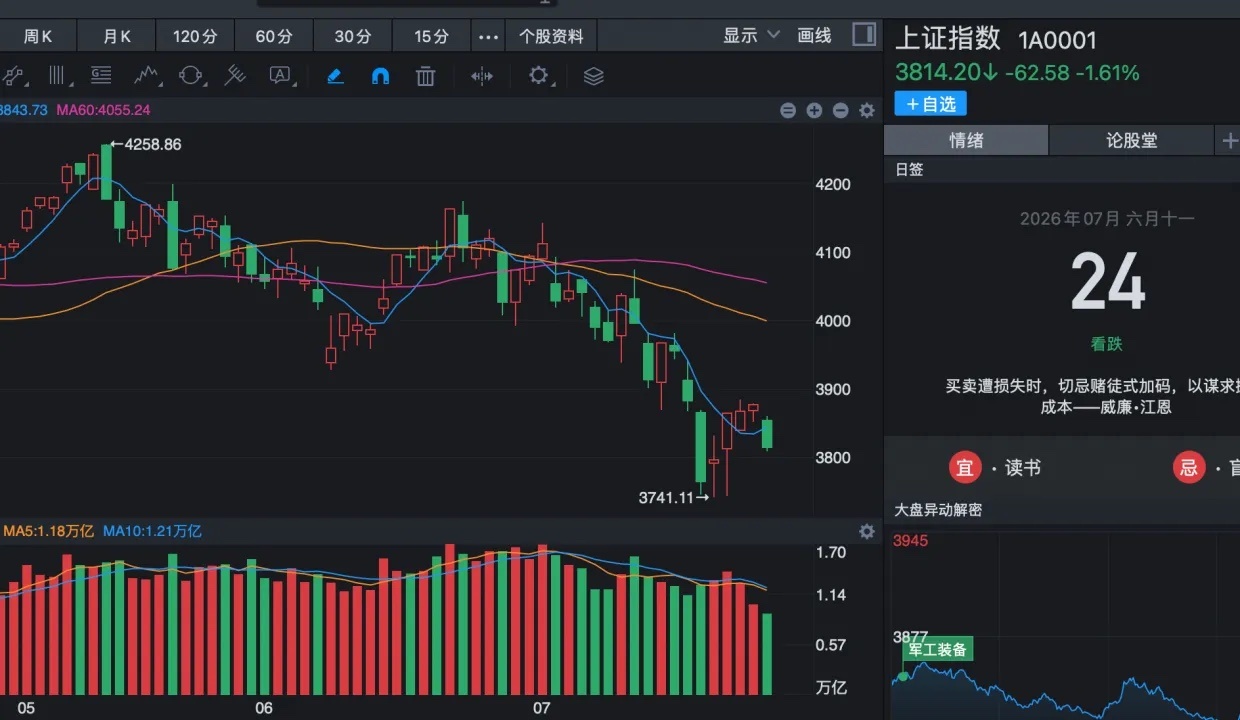Click the stacked layers icon
The image size is (1240, 720).
point(593,76)
